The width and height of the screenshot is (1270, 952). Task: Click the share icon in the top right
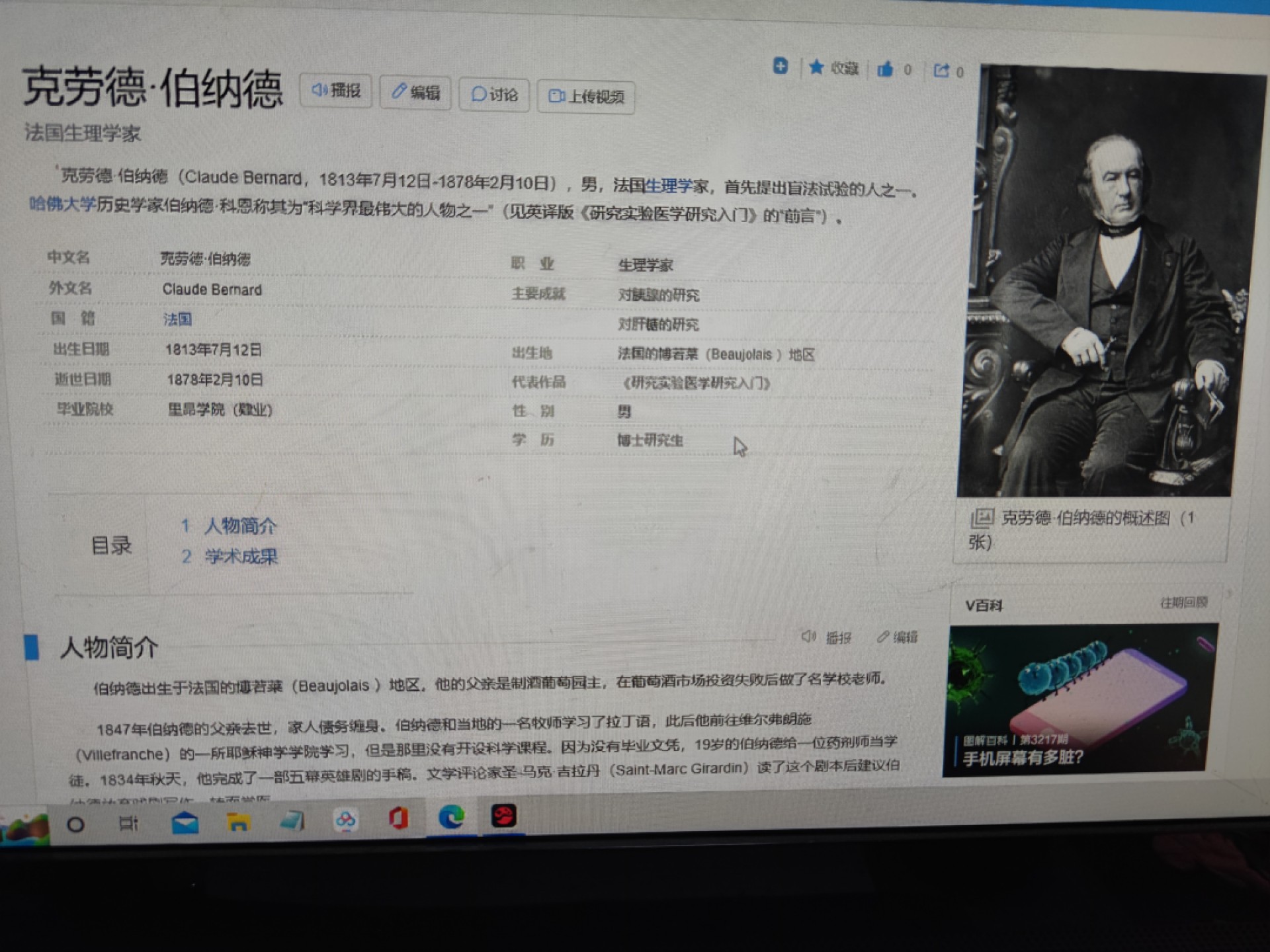click(x=942, y=68)
